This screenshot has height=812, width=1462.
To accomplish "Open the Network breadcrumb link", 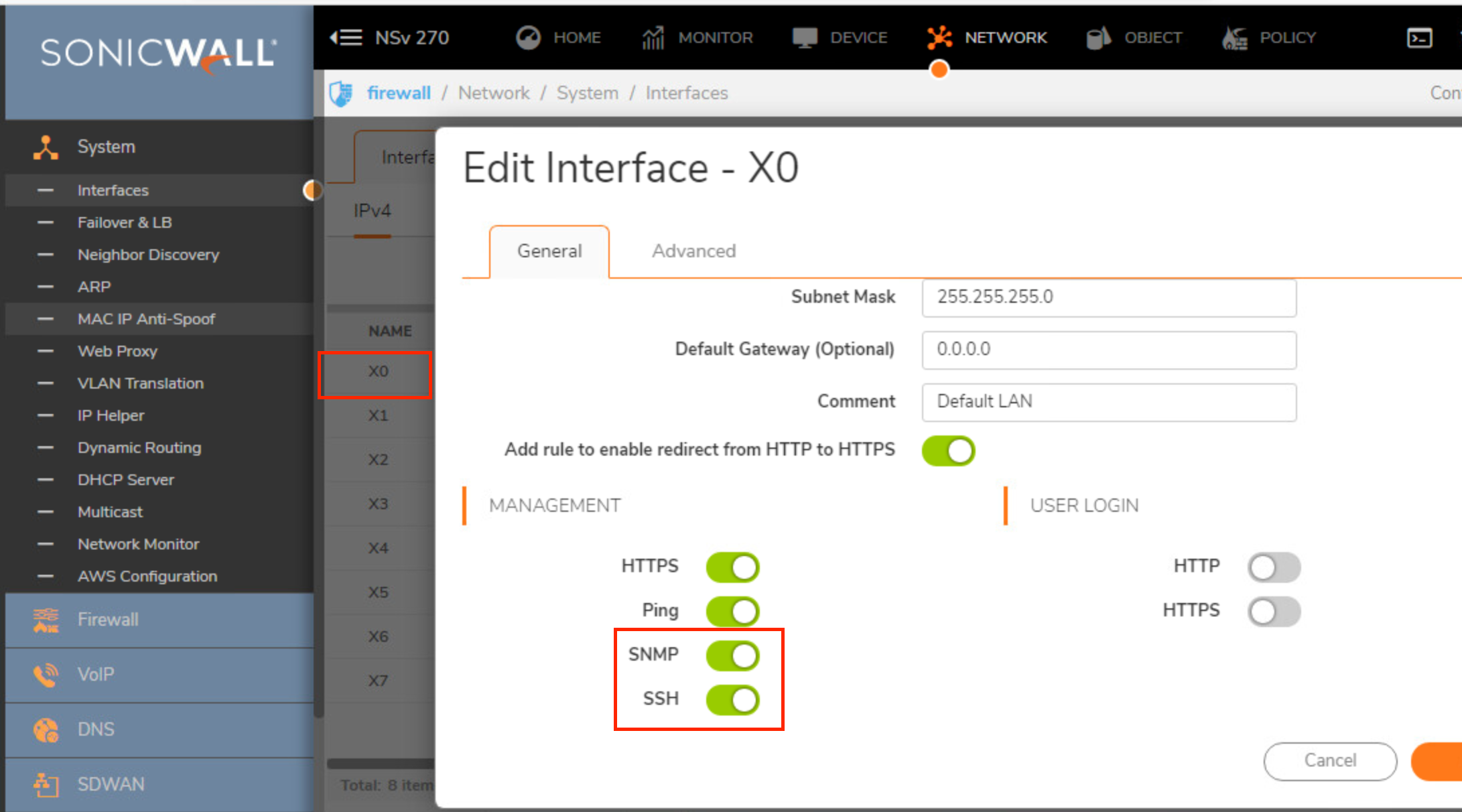I will pyautogui.click(x=494, y=93).
